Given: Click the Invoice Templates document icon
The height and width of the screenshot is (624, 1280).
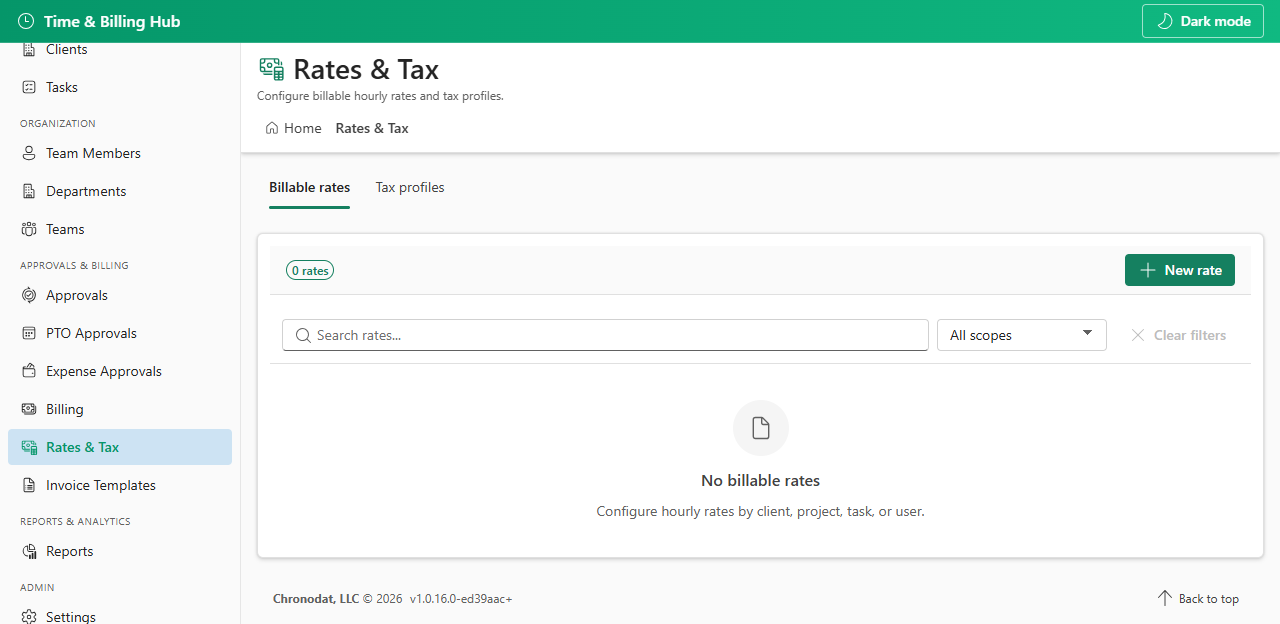Looking at the screenshot, I should tap(29, 485).
